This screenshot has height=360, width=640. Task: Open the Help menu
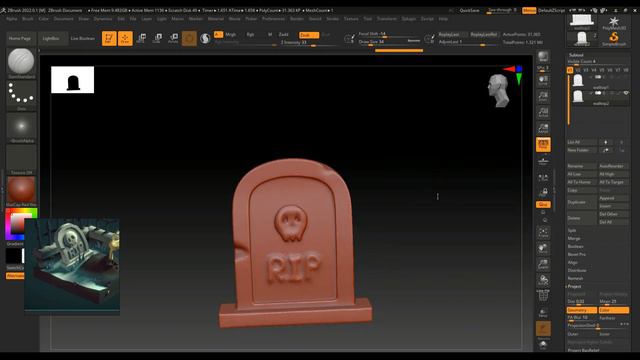443,19
